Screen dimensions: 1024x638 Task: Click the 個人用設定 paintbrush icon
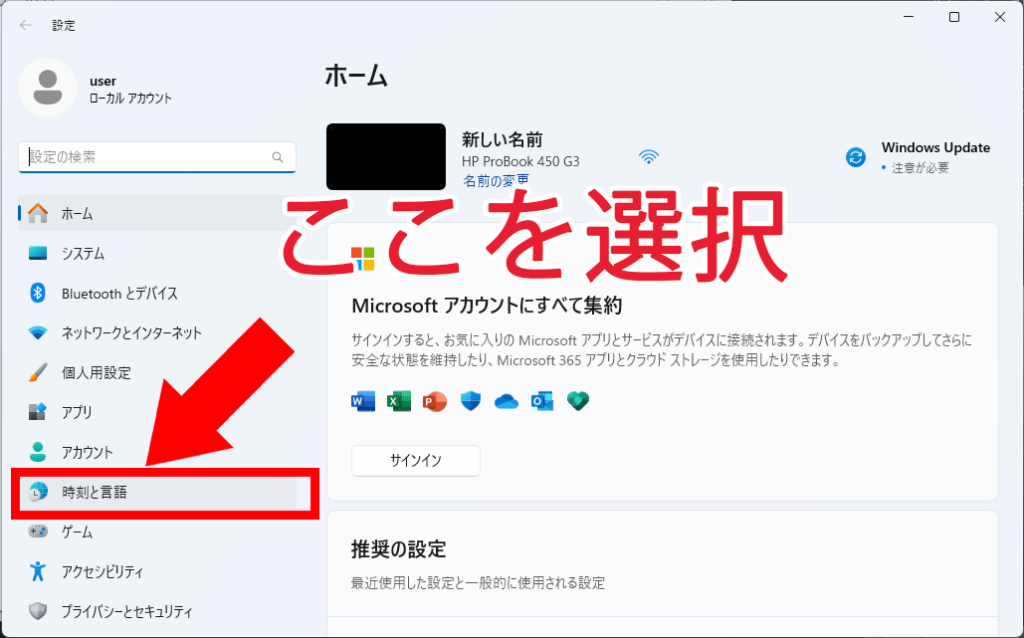(x=38, y=372)
